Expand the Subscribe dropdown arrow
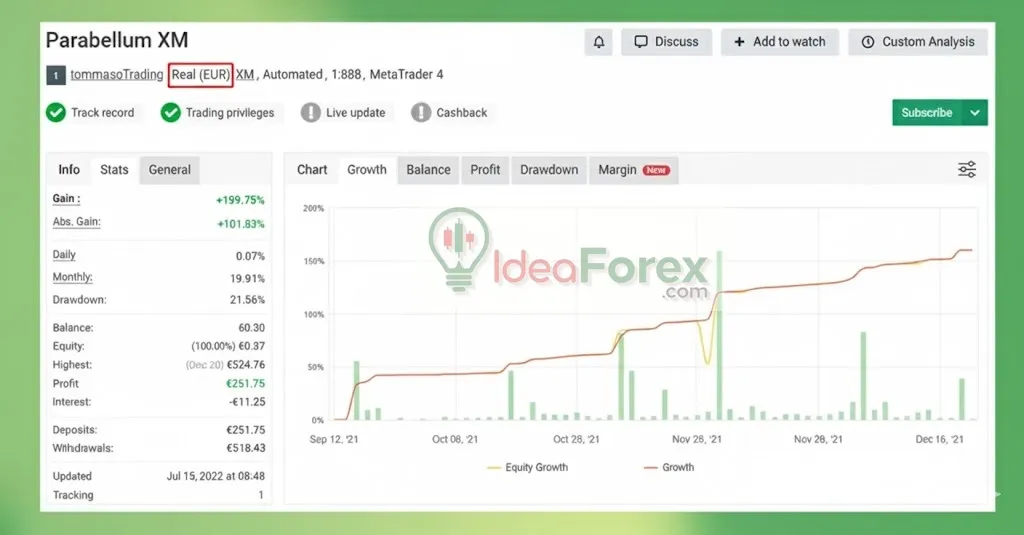 click(x=974, y=112)
